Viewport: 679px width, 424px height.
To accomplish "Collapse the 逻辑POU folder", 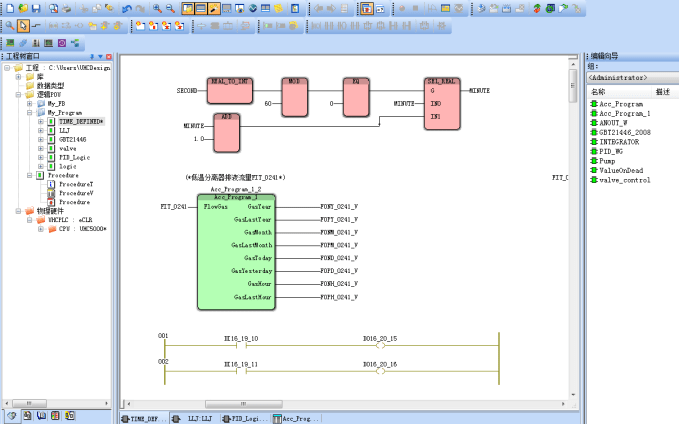I will [18, 94].
